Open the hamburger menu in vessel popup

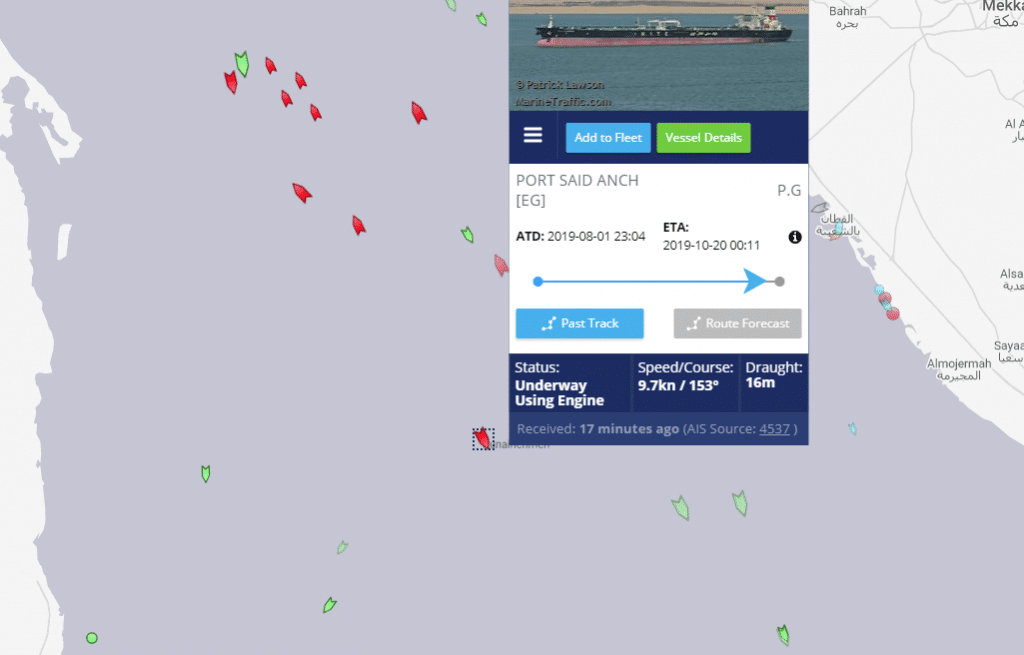click(x=532, y=135)
